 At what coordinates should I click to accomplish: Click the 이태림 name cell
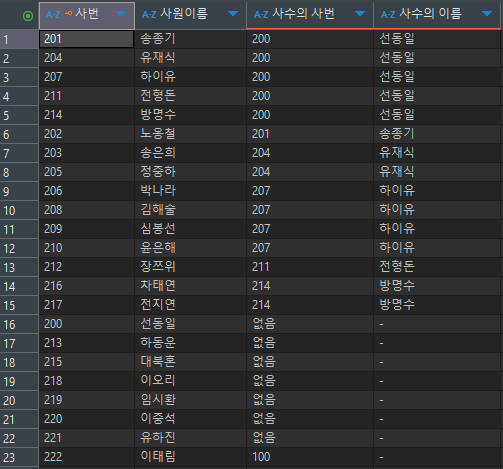coord(191,457)
